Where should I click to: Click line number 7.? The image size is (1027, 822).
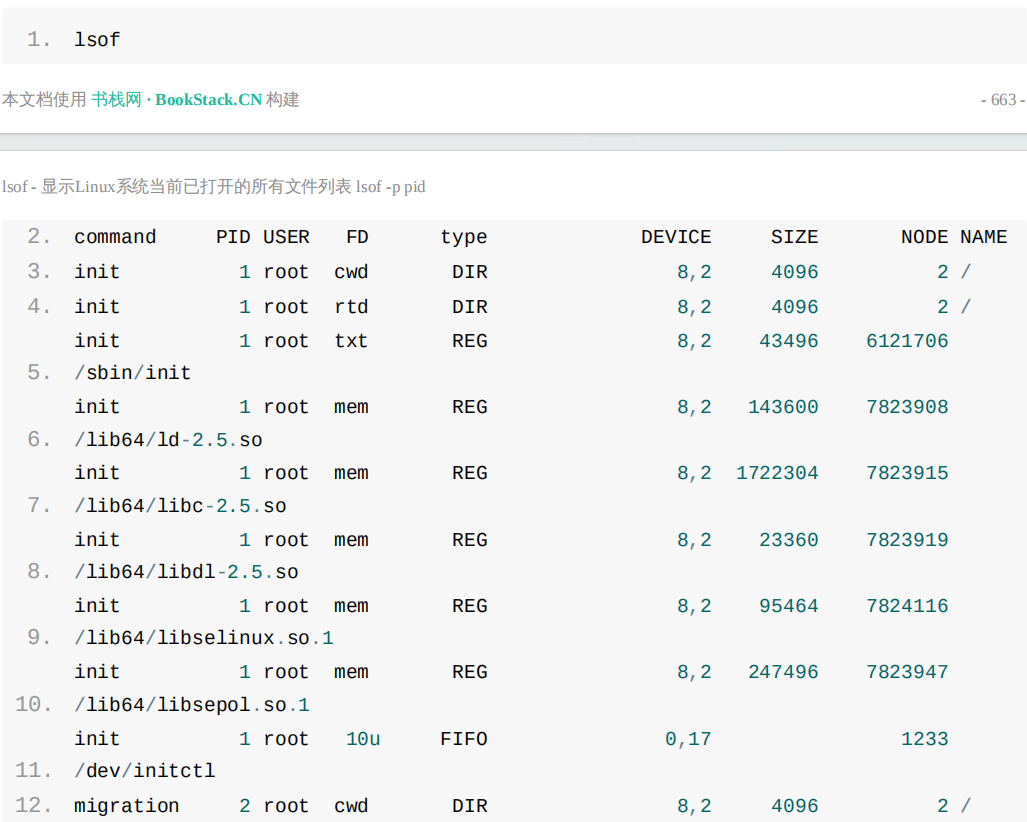click(39, 505)
